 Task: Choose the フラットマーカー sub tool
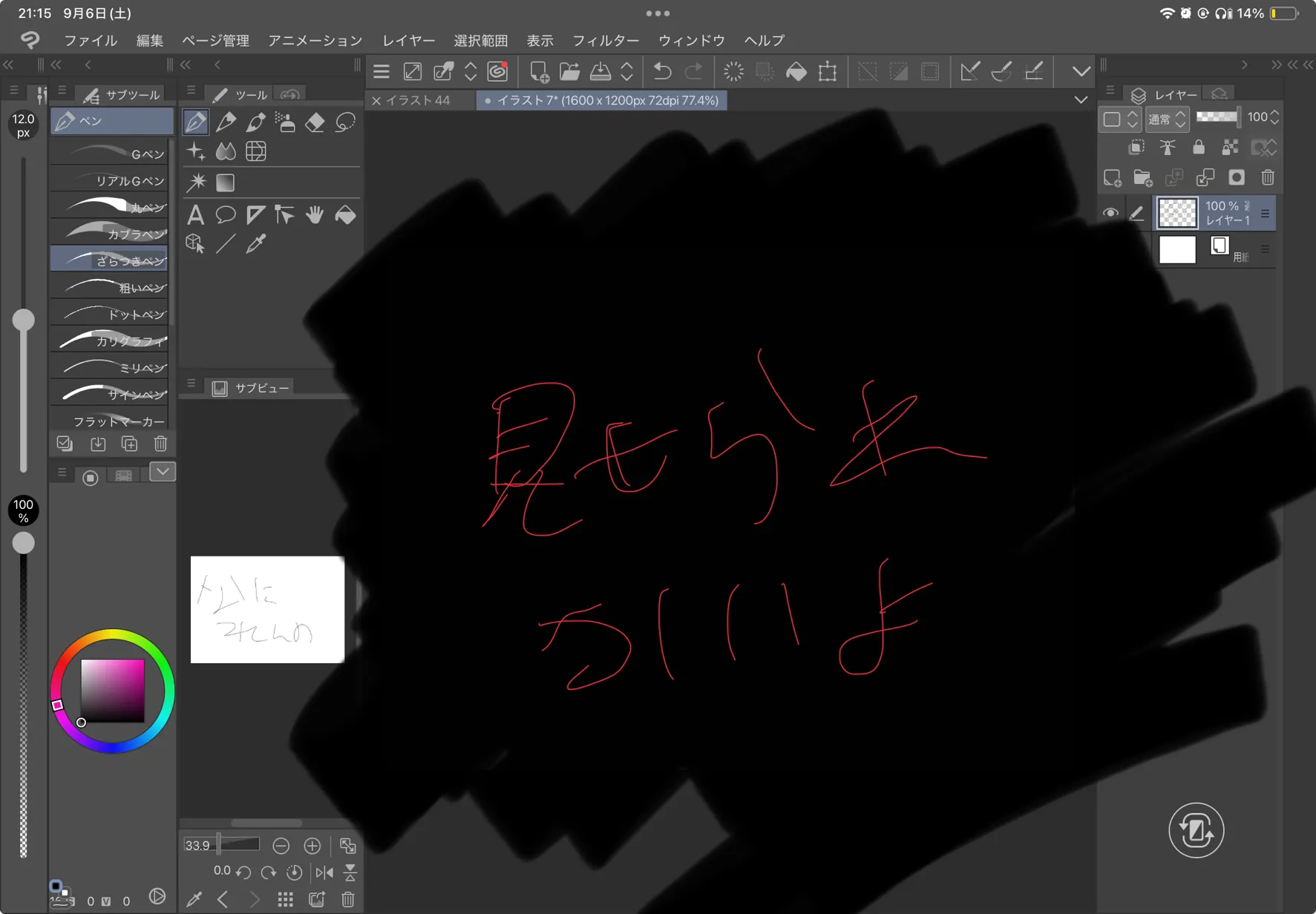click(x=110, y=421)
